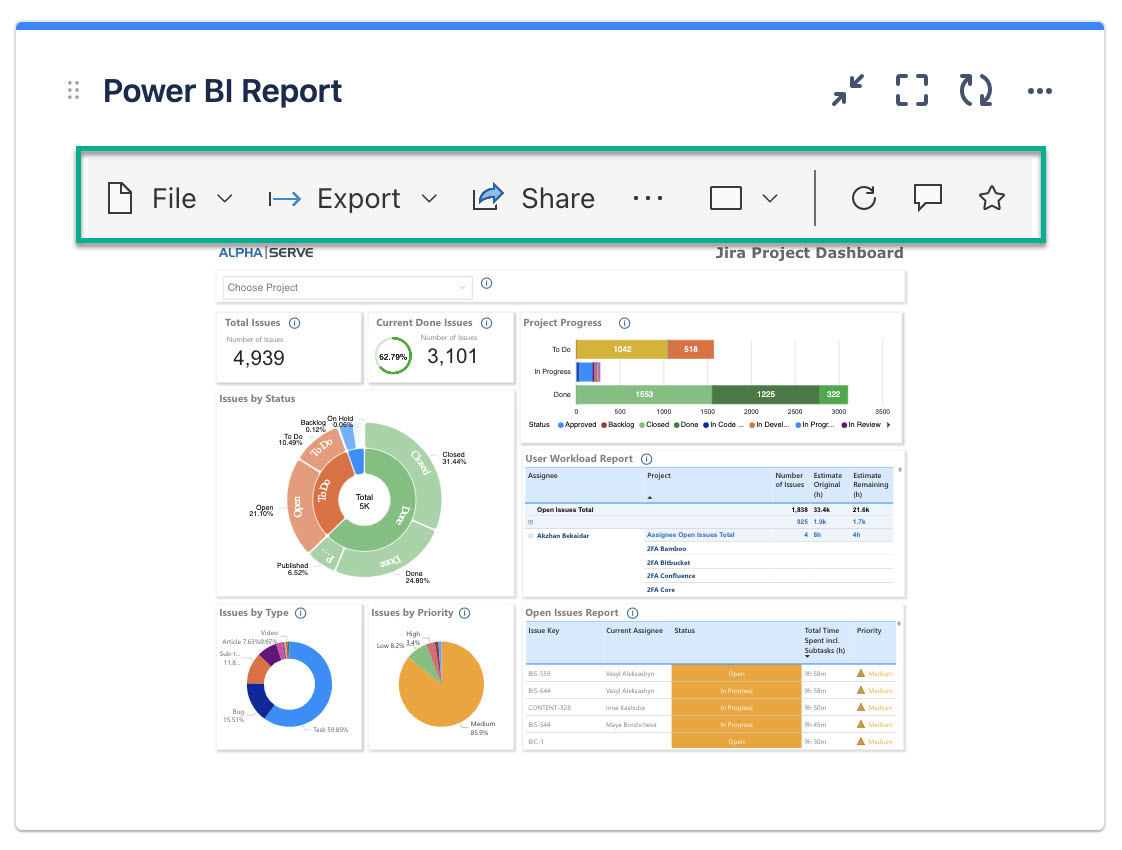Refresh the report with circular arrow
Screen dimensions: 1122x850
[863, 198]
